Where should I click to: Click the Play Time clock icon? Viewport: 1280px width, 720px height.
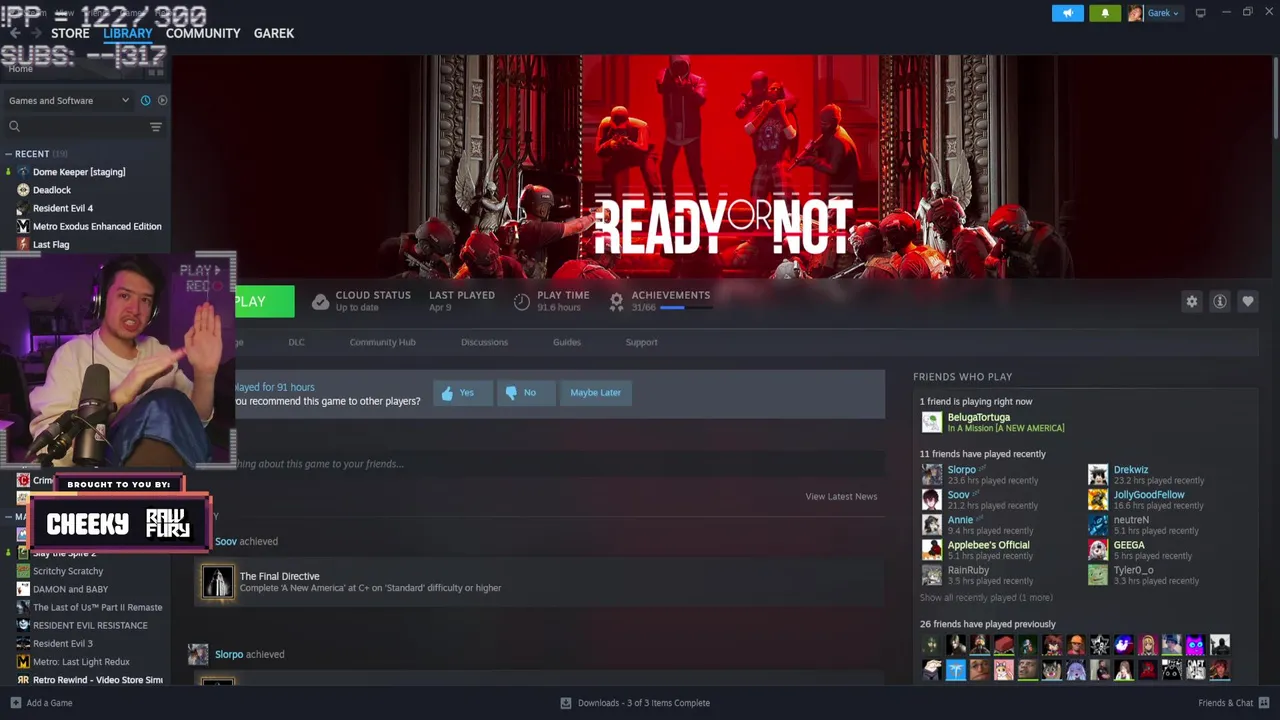[521, 301]
